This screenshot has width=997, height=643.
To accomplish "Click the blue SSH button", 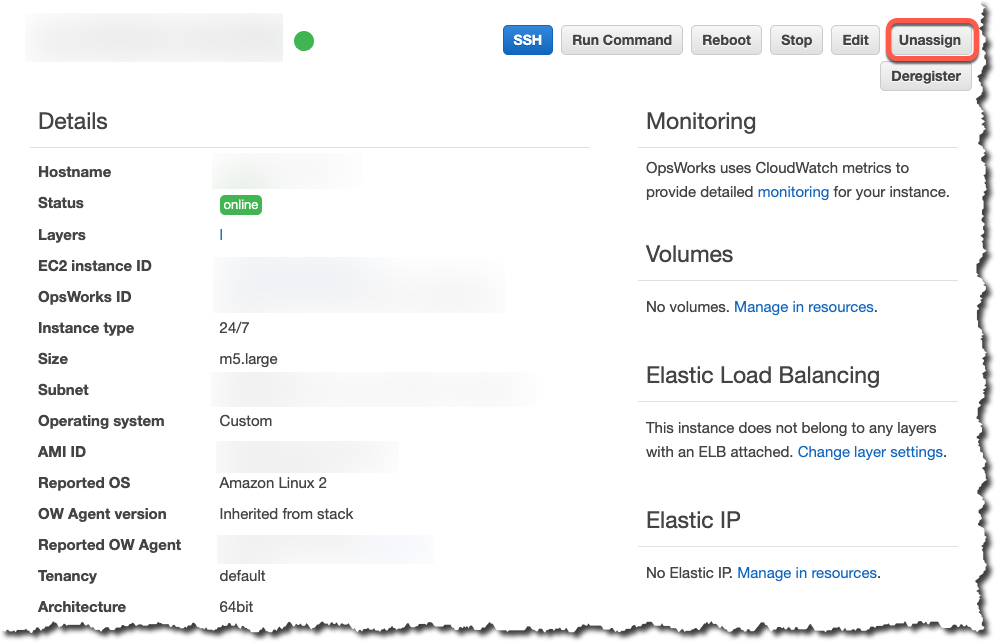I will tap(527, 40).
